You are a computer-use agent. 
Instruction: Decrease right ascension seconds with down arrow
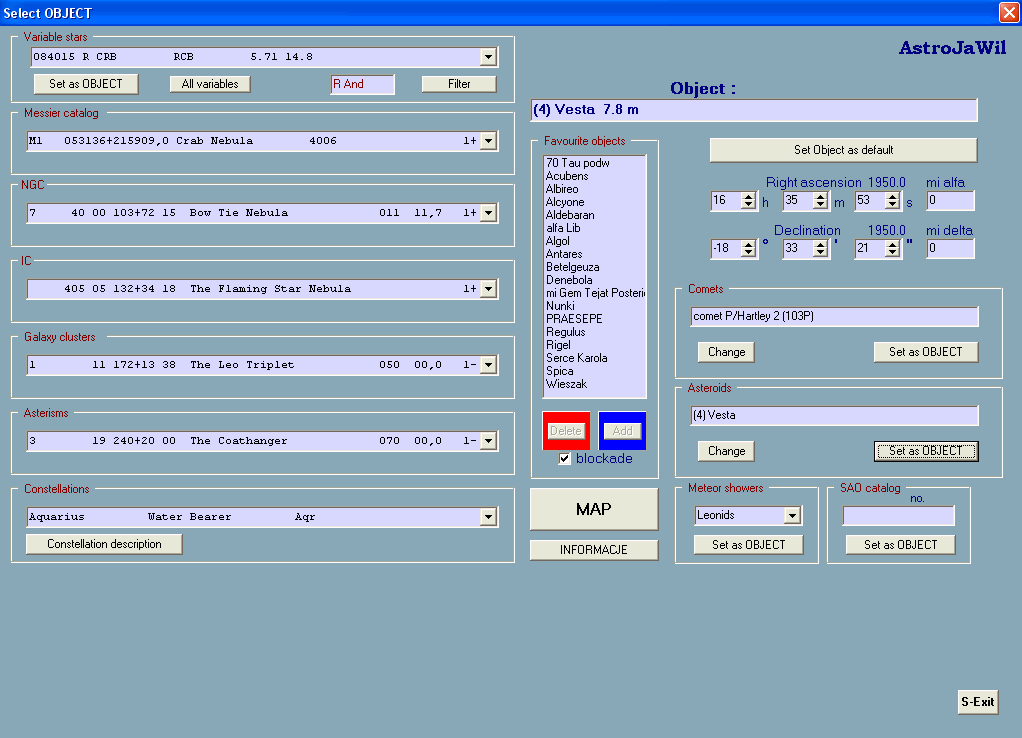(x=892, y=205)
